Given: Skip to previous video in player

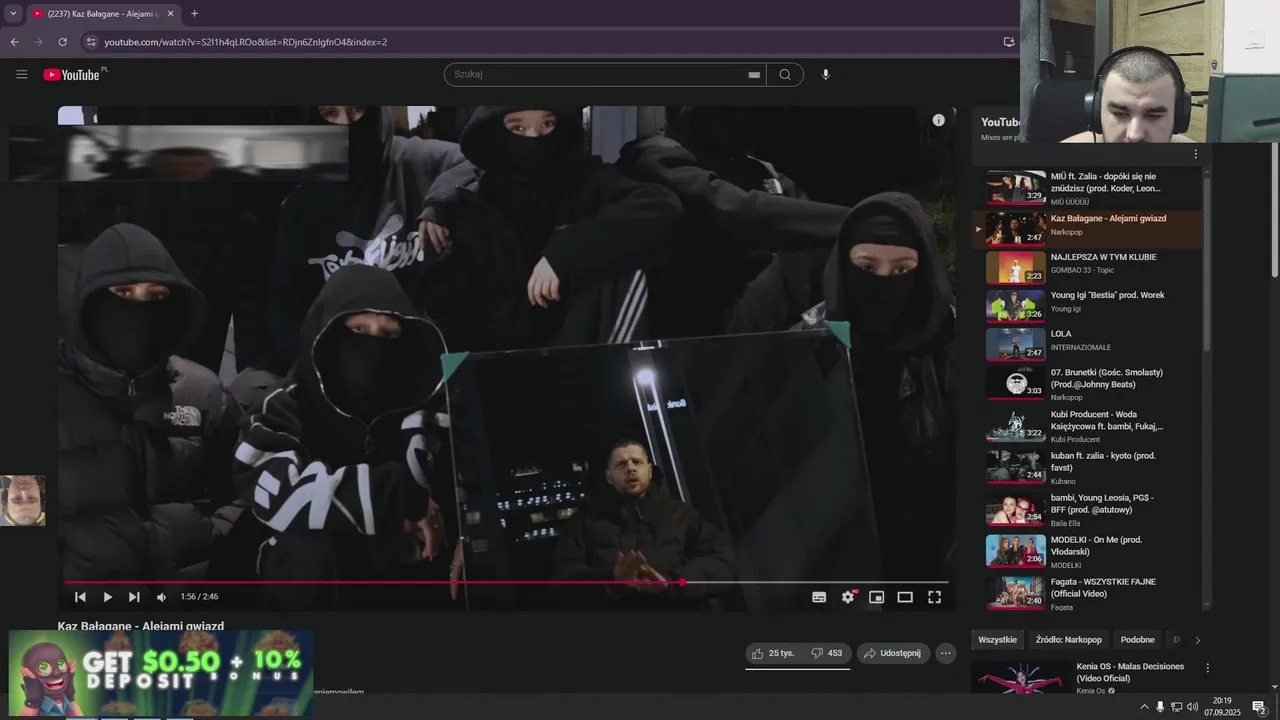Looking at the screenshot, I should point(80,597).
